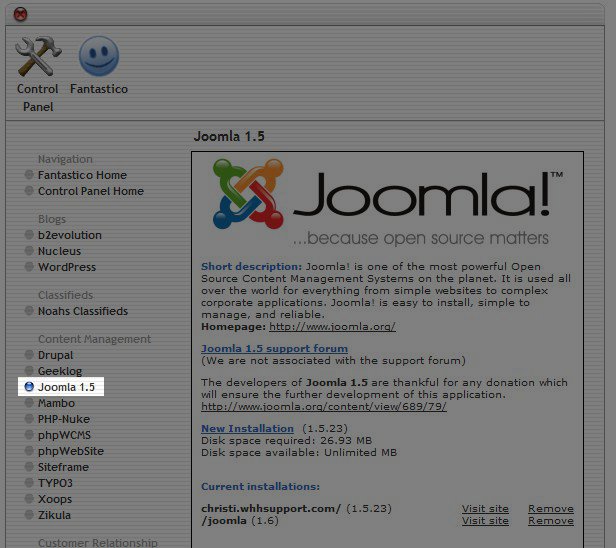
Task: Click the New Installation link
Action: (x=247, y=428)
